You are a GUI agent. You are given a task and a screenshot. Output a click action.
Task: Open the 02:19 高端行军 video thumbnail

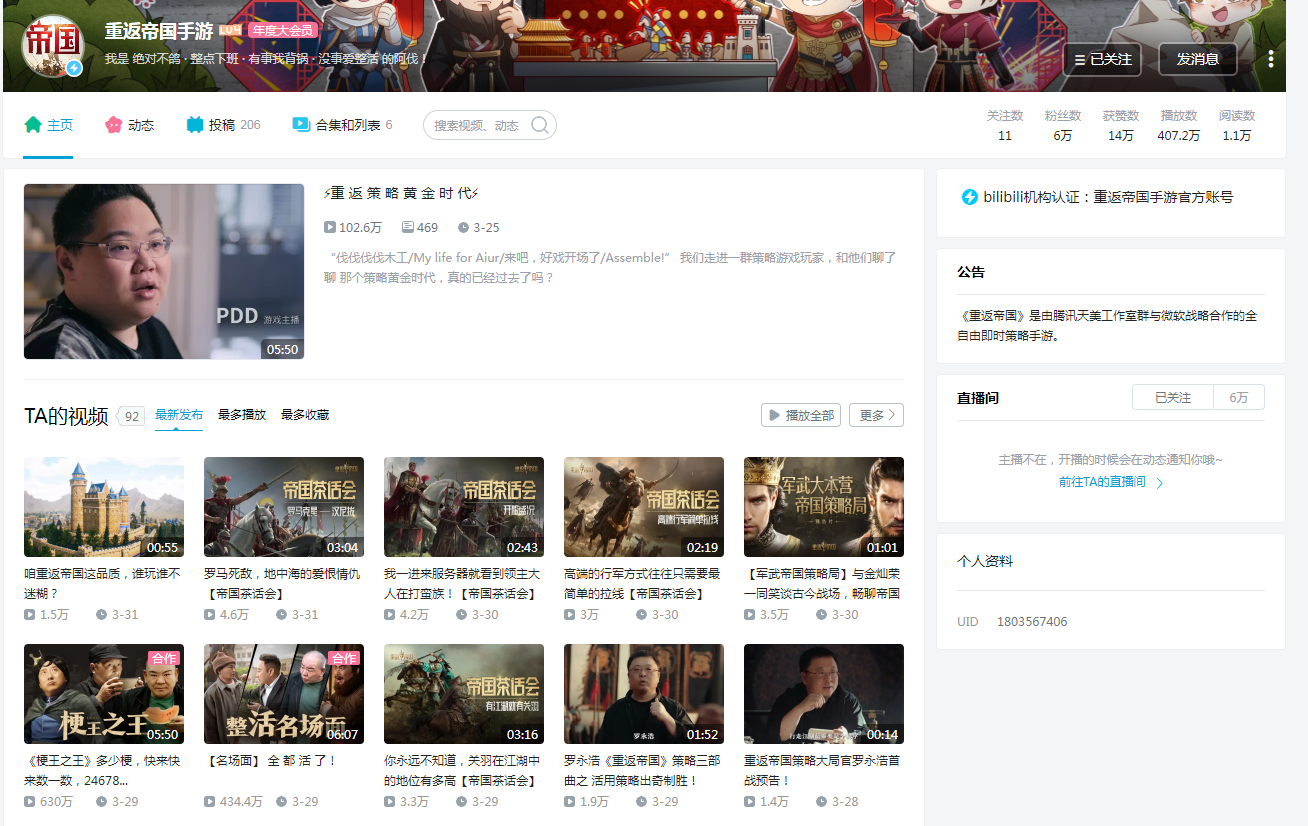[x=644, y=507]
